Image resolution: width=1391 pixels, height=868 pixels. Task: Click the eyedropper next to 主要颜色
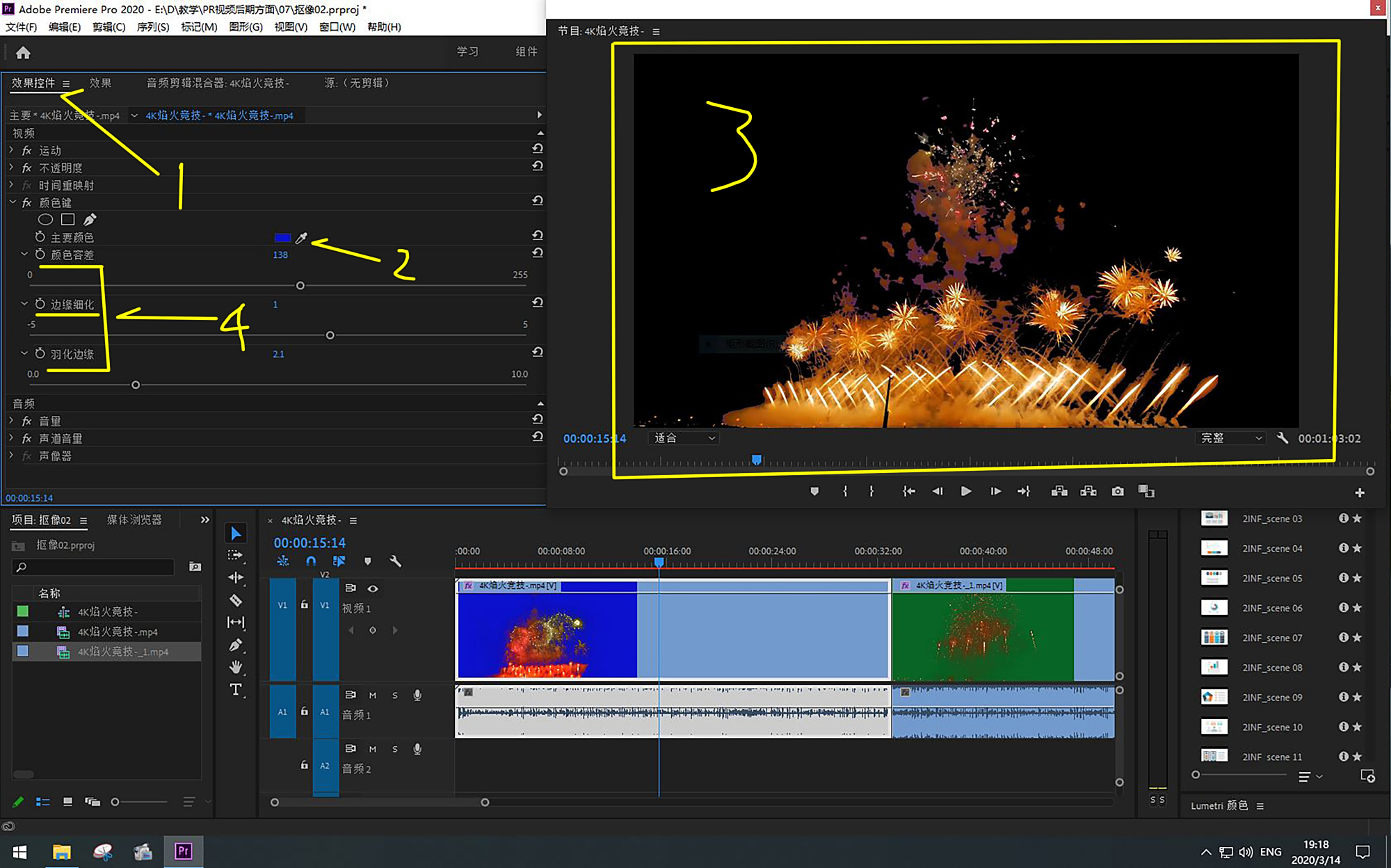point(301,238)
